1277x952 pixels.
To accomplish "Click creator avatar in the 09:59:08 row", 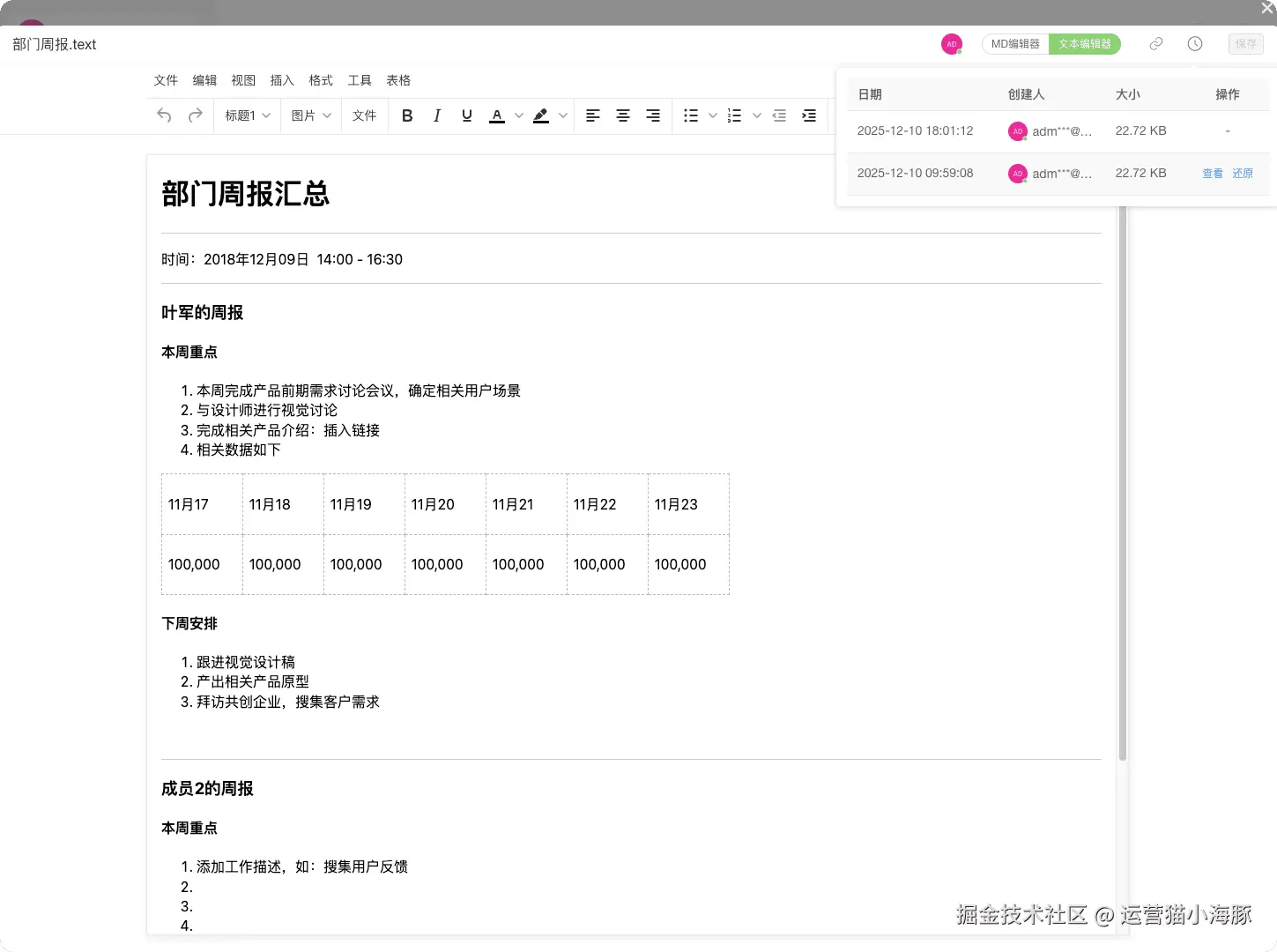I will point(1018,174).
